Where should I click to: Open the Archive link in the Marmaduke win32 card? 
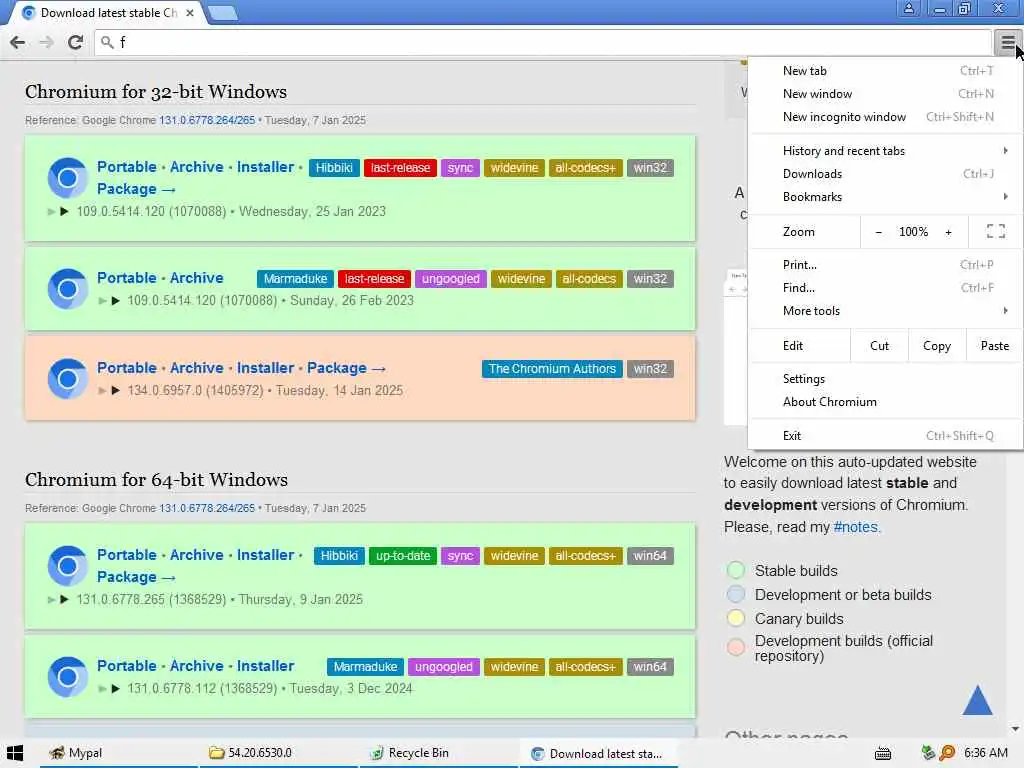[197, 278]
